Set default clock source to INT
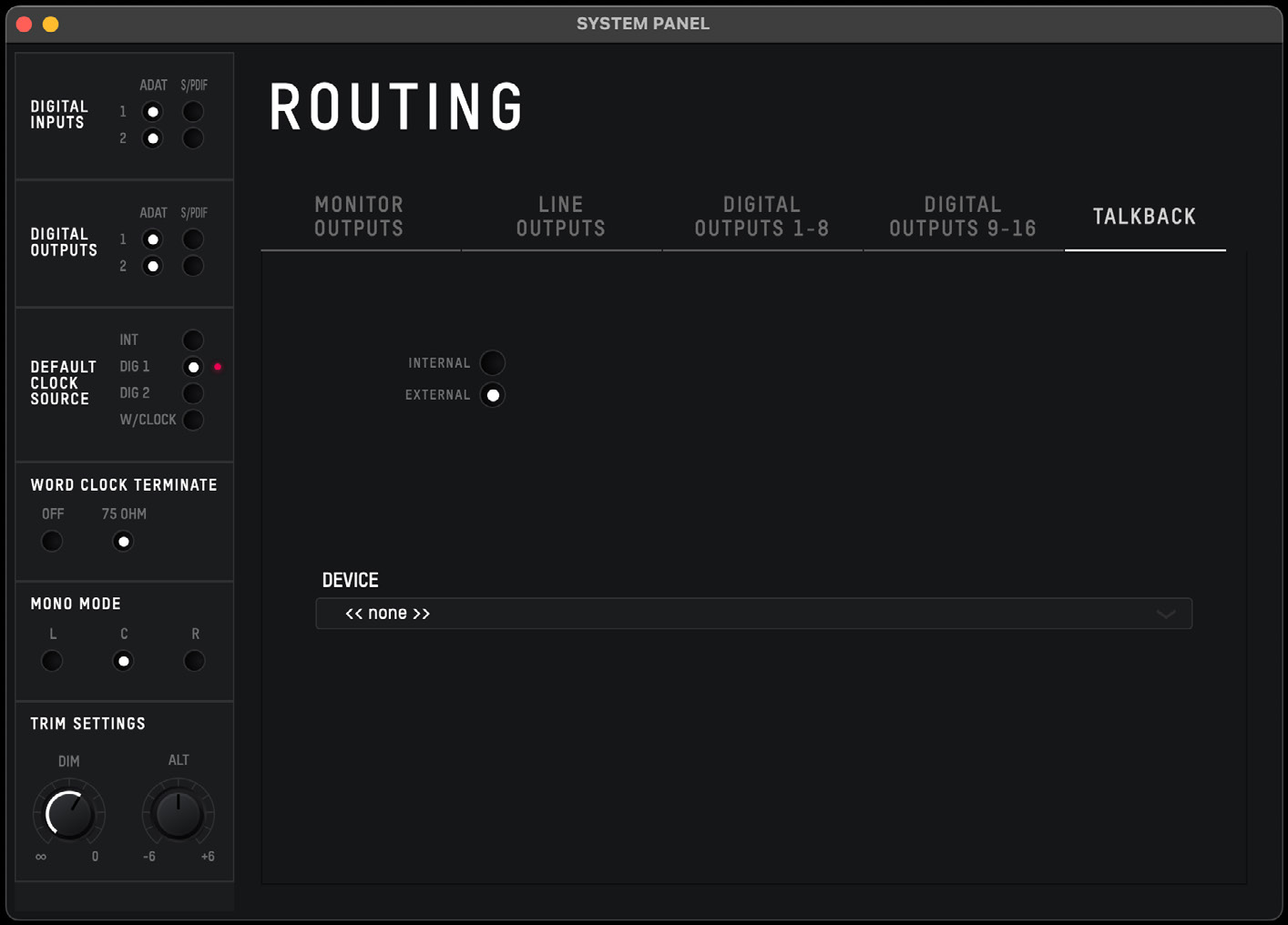The image size is (1288, 925). click(193, 341)
